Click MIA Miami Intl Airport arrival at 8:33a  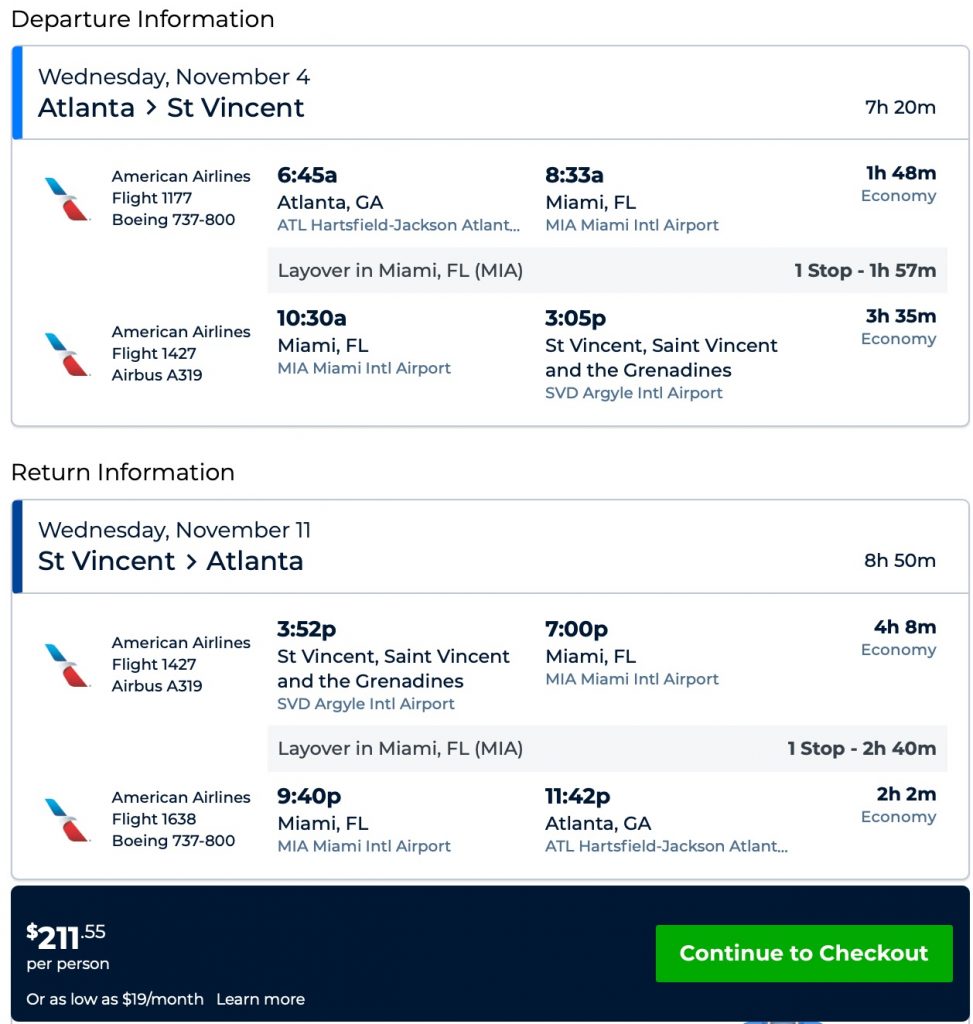tap(631, 225)
